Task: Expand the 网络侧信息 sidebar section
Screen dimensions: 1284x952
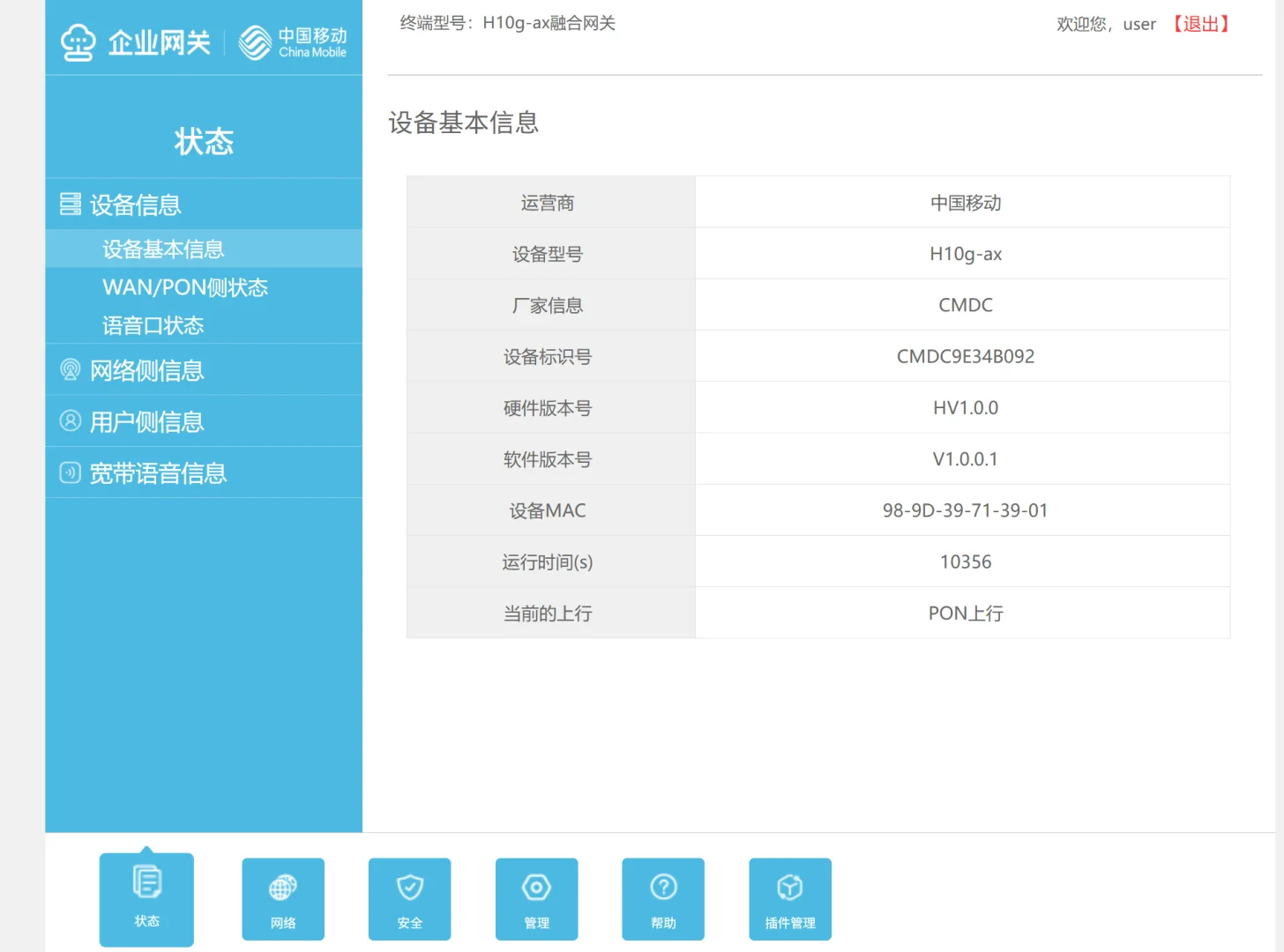Action: coord(147,369)
